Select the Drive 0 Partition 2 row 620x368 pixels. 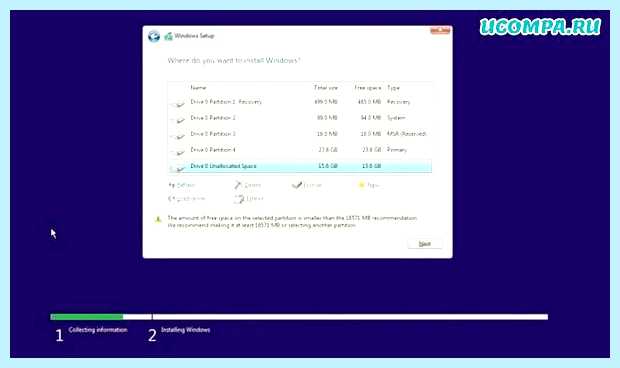pos(300,118)
